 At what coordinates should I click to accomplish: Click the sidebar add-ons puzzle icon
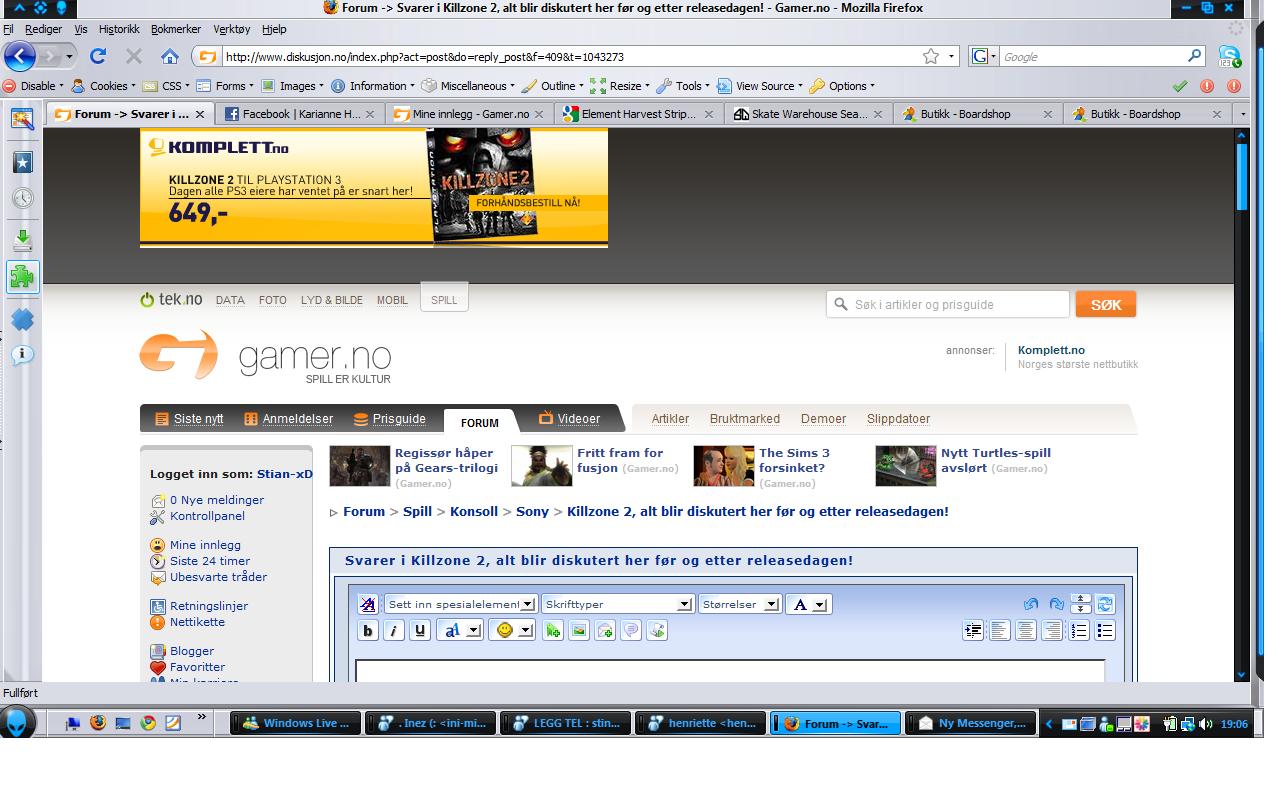pos(22,277)
